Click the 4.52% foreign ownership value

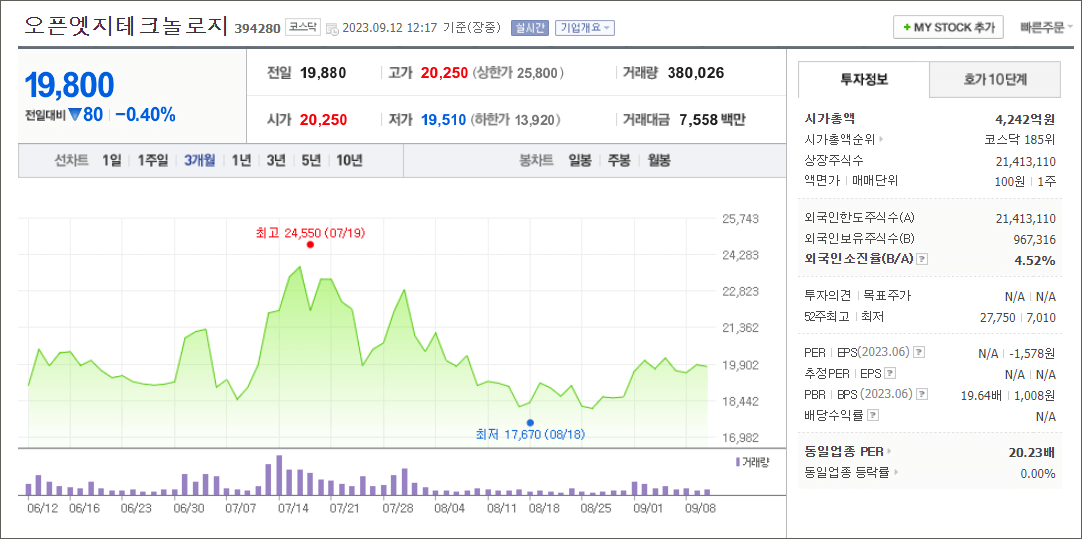(1037, 260)
